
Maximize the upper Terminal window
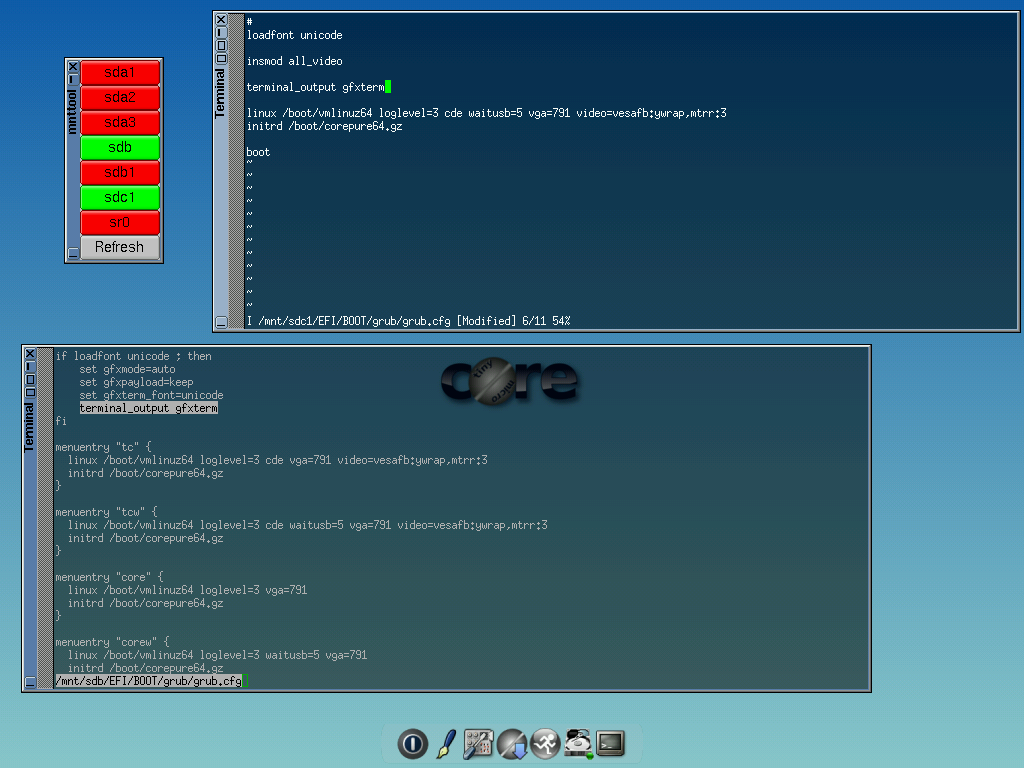[221, 46]
